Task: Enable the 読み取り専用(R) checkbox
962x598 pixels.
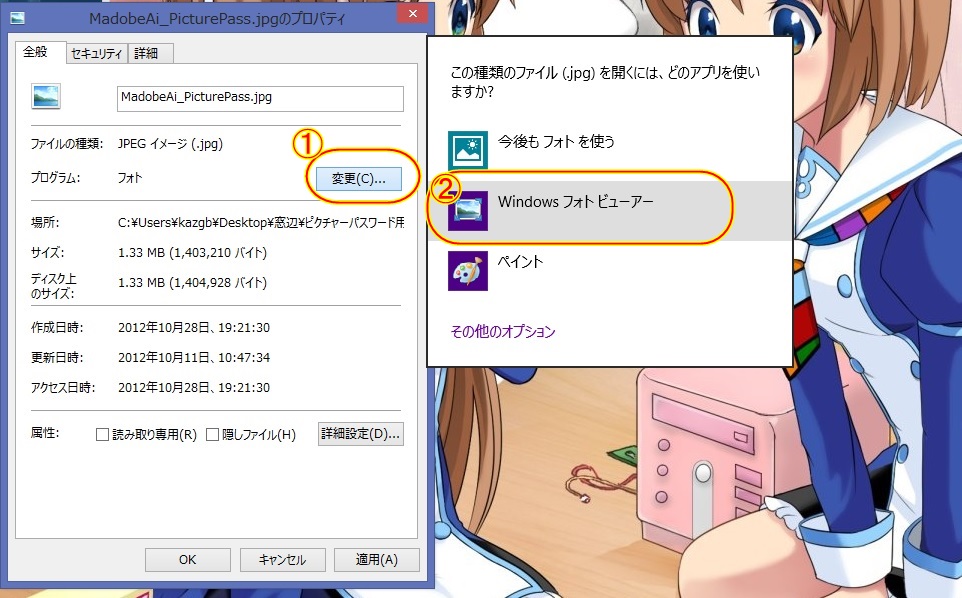Action: click(102, 435)
